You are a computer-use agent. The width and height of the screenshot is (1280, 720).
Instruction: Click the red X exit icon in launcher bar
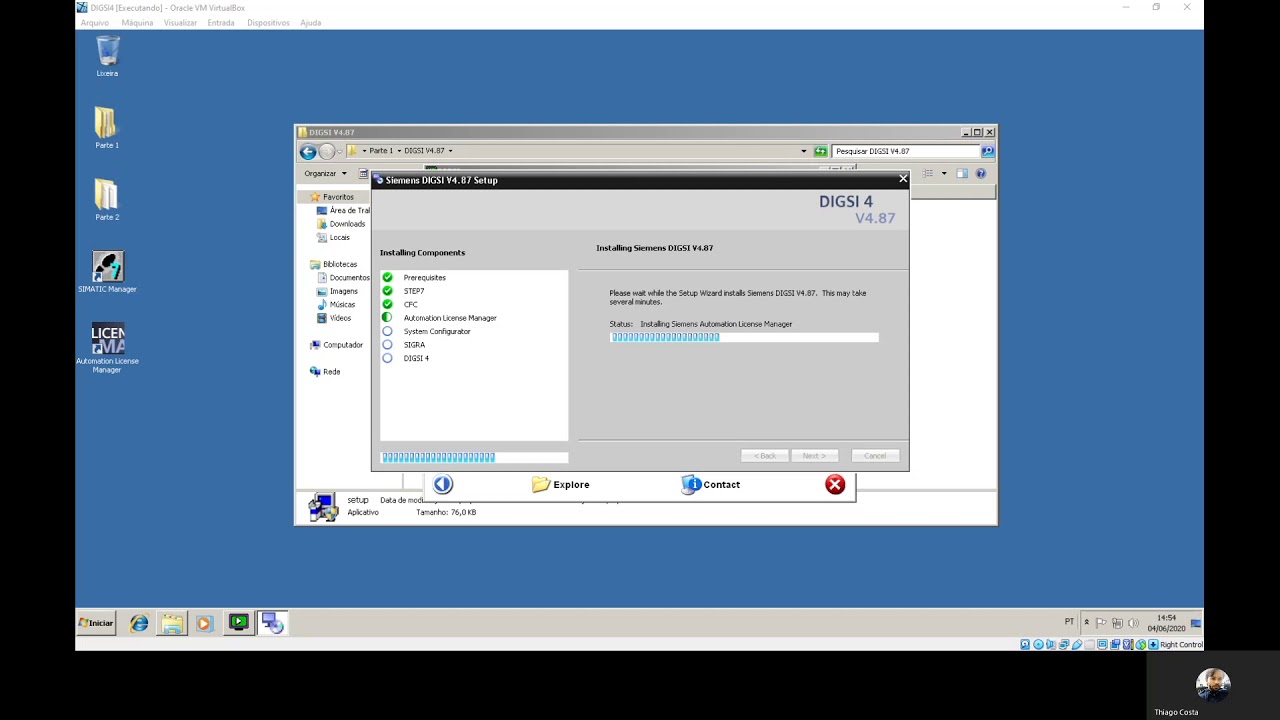(835, 484)
